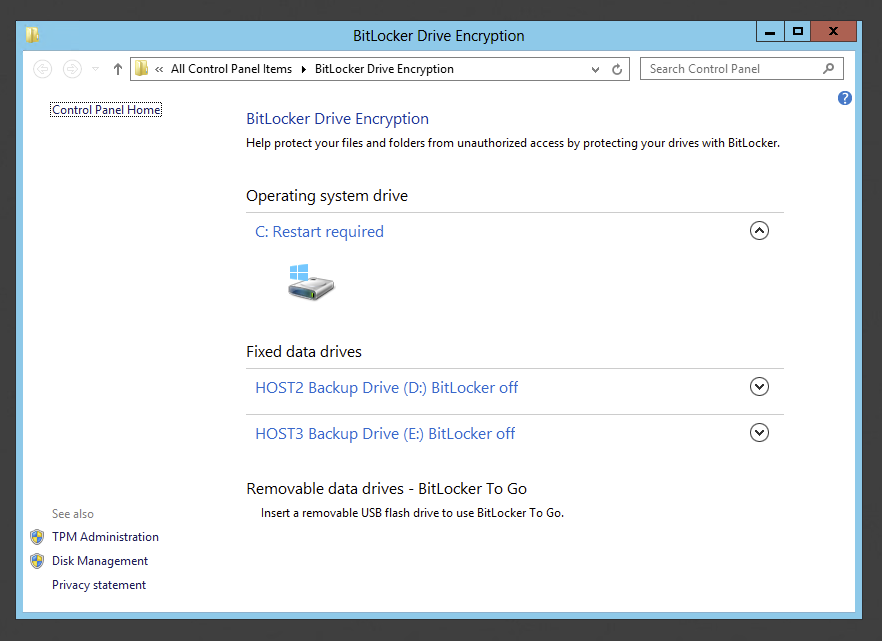Click the C: operating system drive icon
Screen dimensions: 882x641
point(311,283)
